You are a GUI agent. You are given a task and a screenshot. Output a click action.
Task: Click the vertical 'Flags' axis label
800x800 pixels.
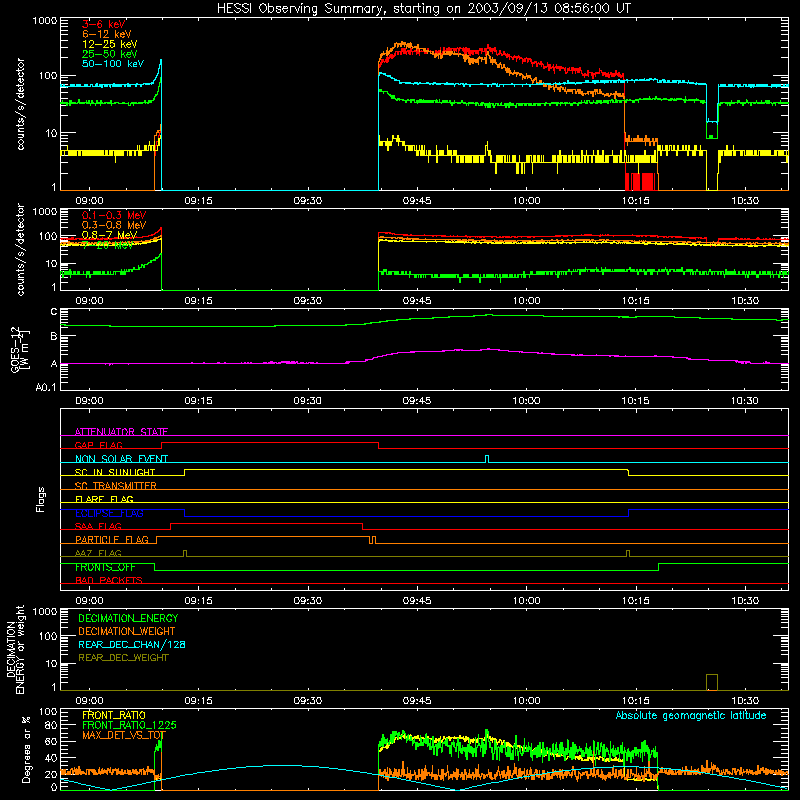41,499
